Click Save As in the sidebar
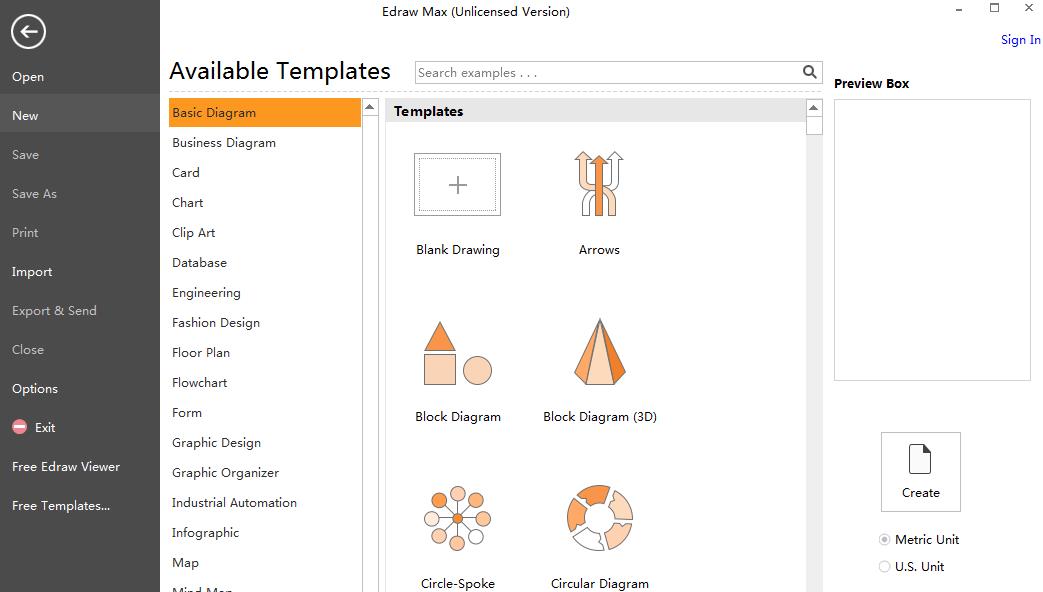The height and width of the screenshot is (592, 1043). click(x=35, y=194)
